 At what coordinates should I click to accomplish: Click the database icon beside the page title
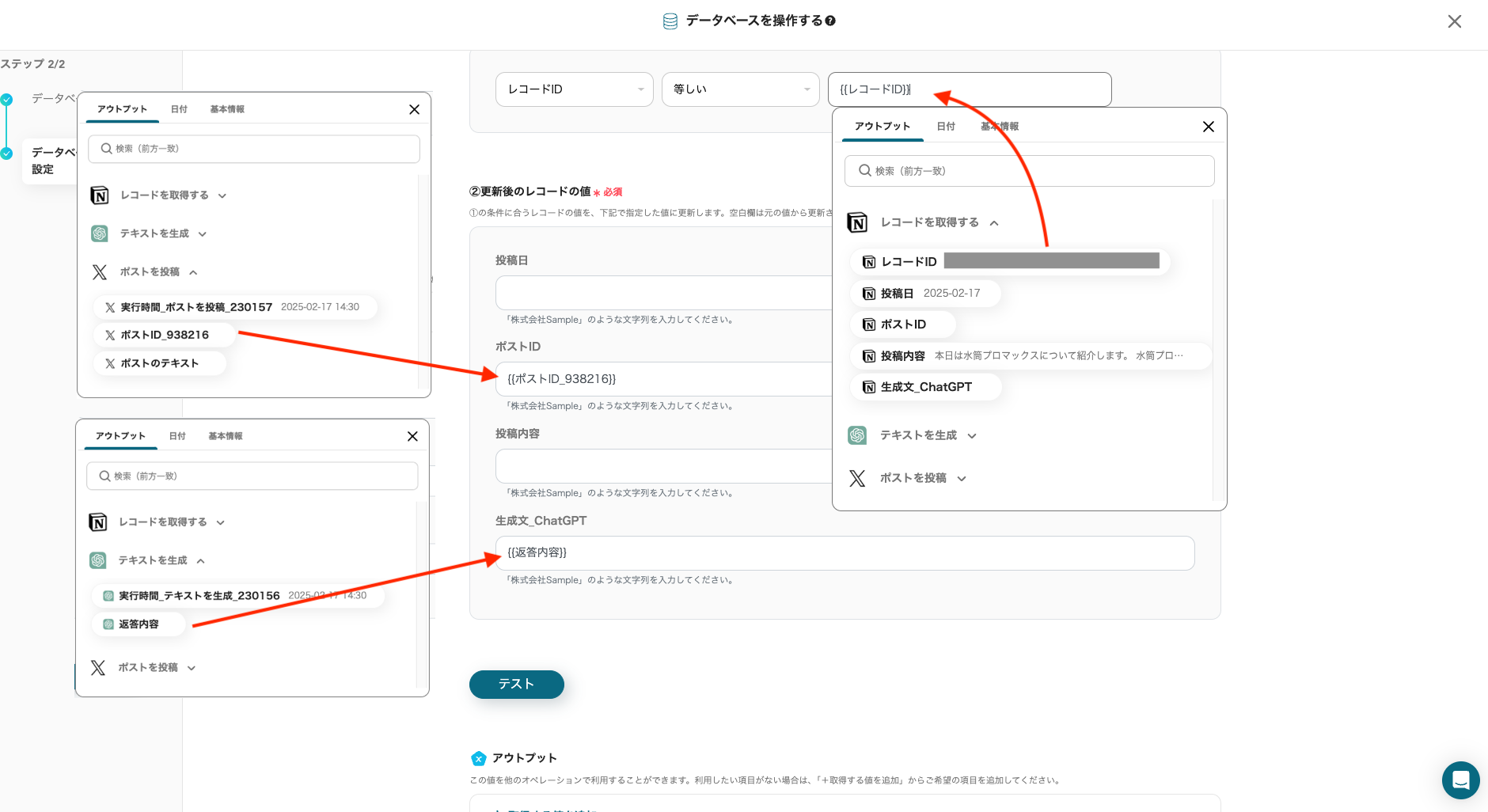670,21
